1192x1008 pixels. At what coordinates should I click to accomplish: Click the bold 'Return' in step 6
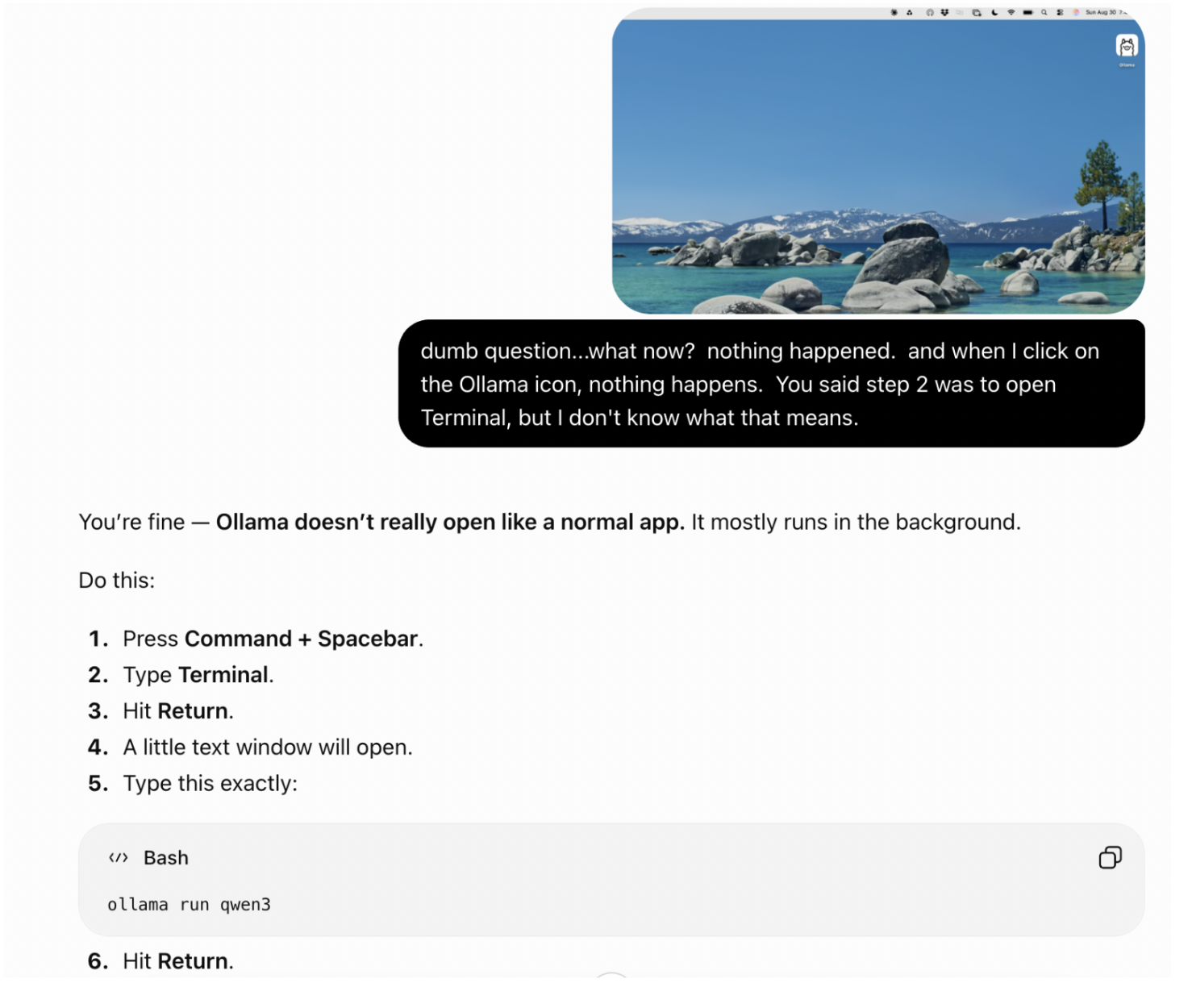(x=193, y=961)
